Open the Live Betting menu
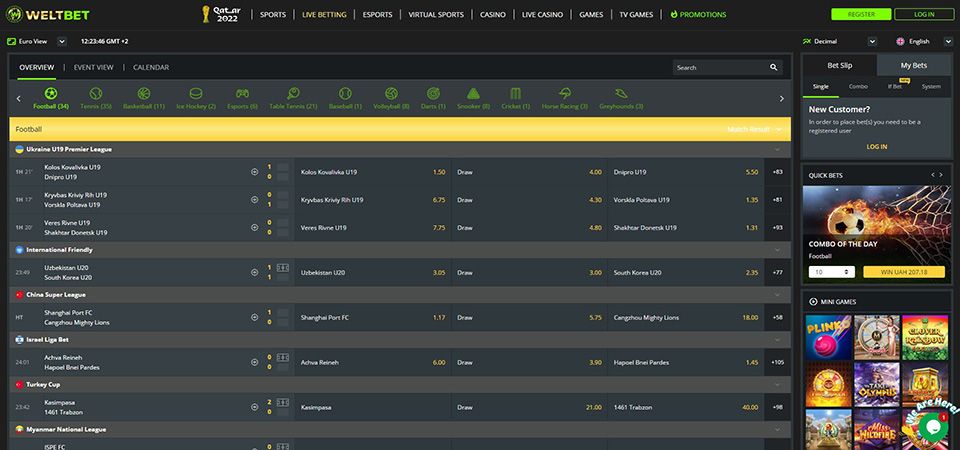This screenshot has width=960, height=450. coord(324,15)
